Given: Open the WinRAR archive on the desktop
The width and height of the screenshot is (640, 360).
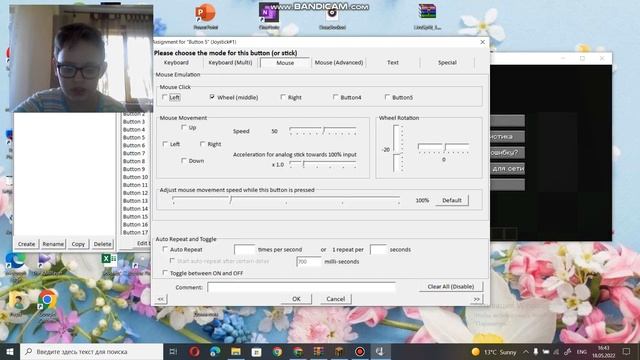Looking at the screenshot, I should tap(427, 16).
